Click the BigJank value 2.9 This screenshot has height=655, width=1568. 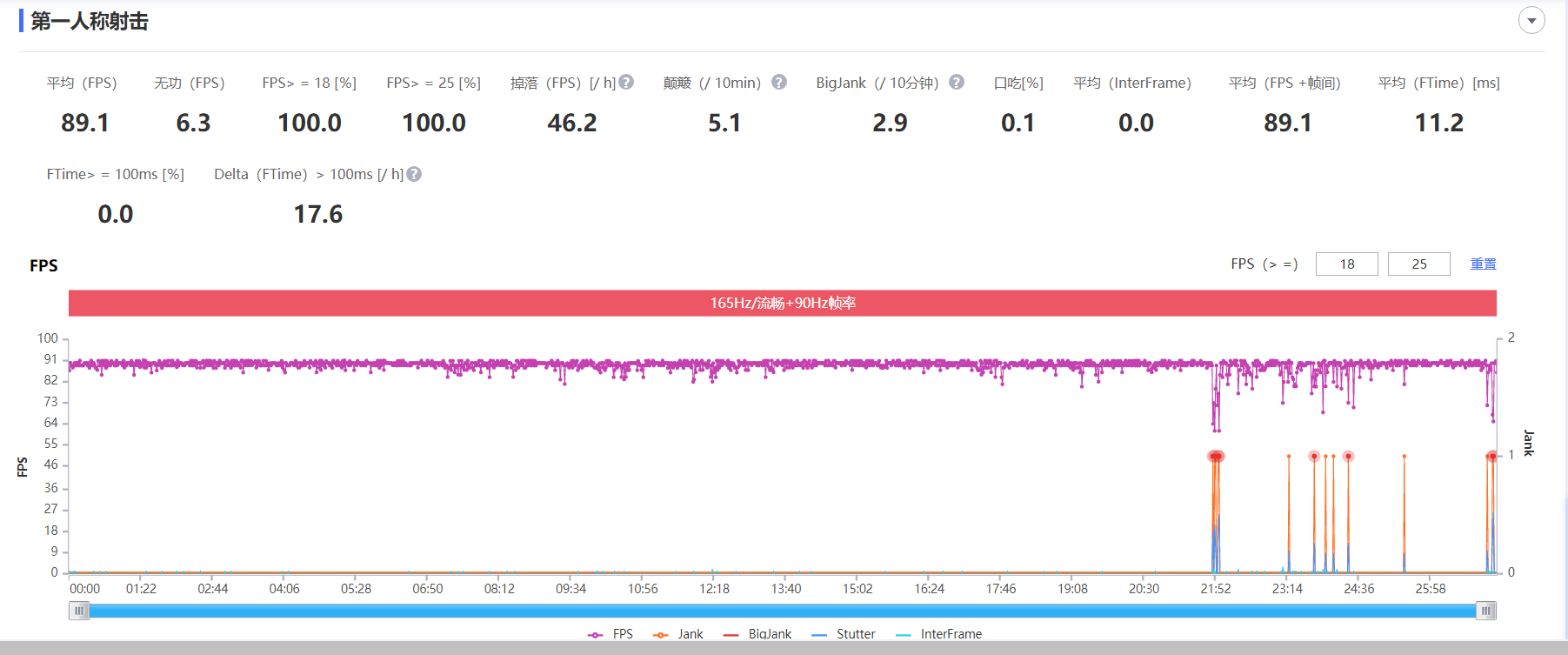point(890,123)
